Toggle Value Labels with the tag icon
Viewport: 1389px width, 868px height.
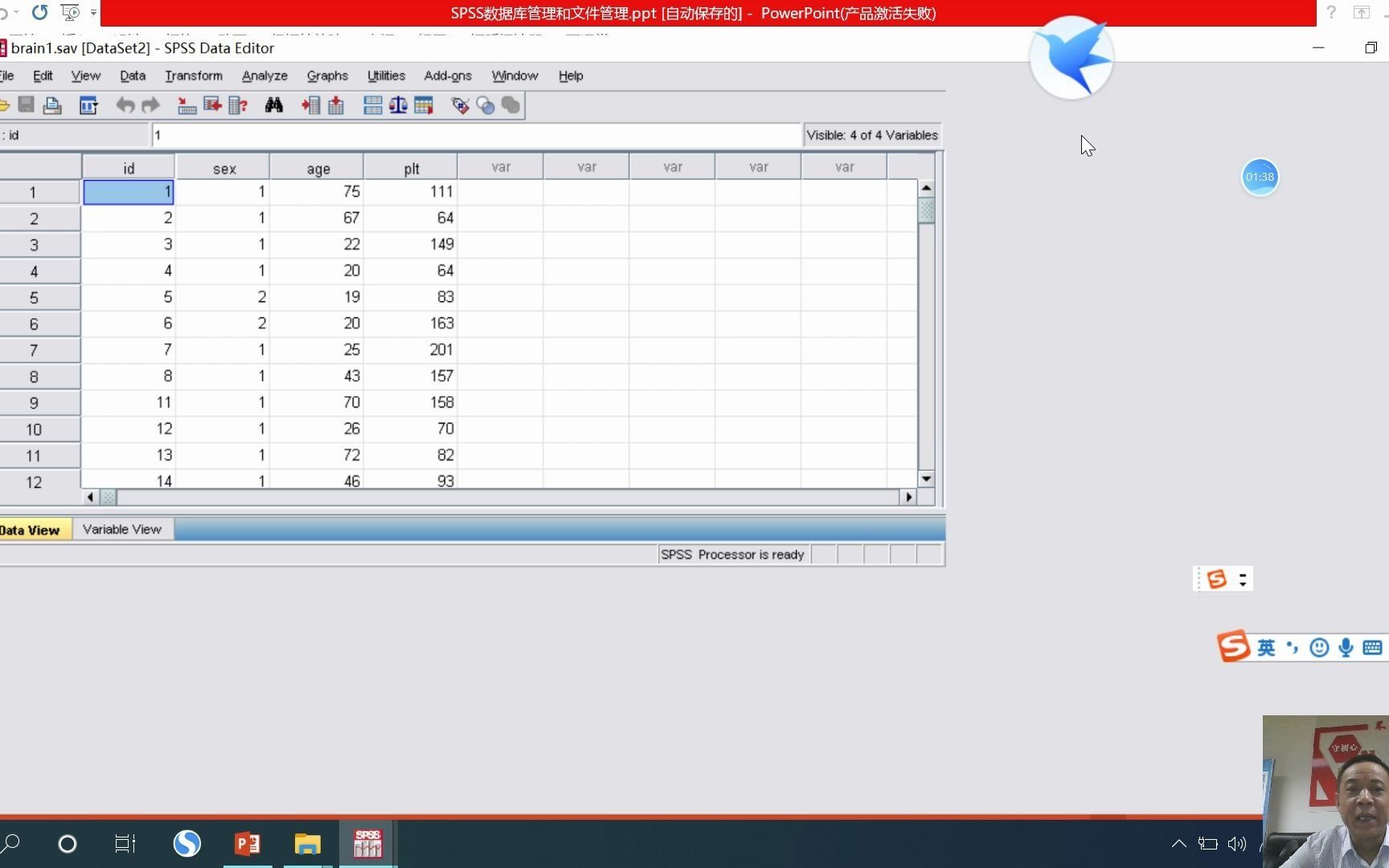pos(461,105)
